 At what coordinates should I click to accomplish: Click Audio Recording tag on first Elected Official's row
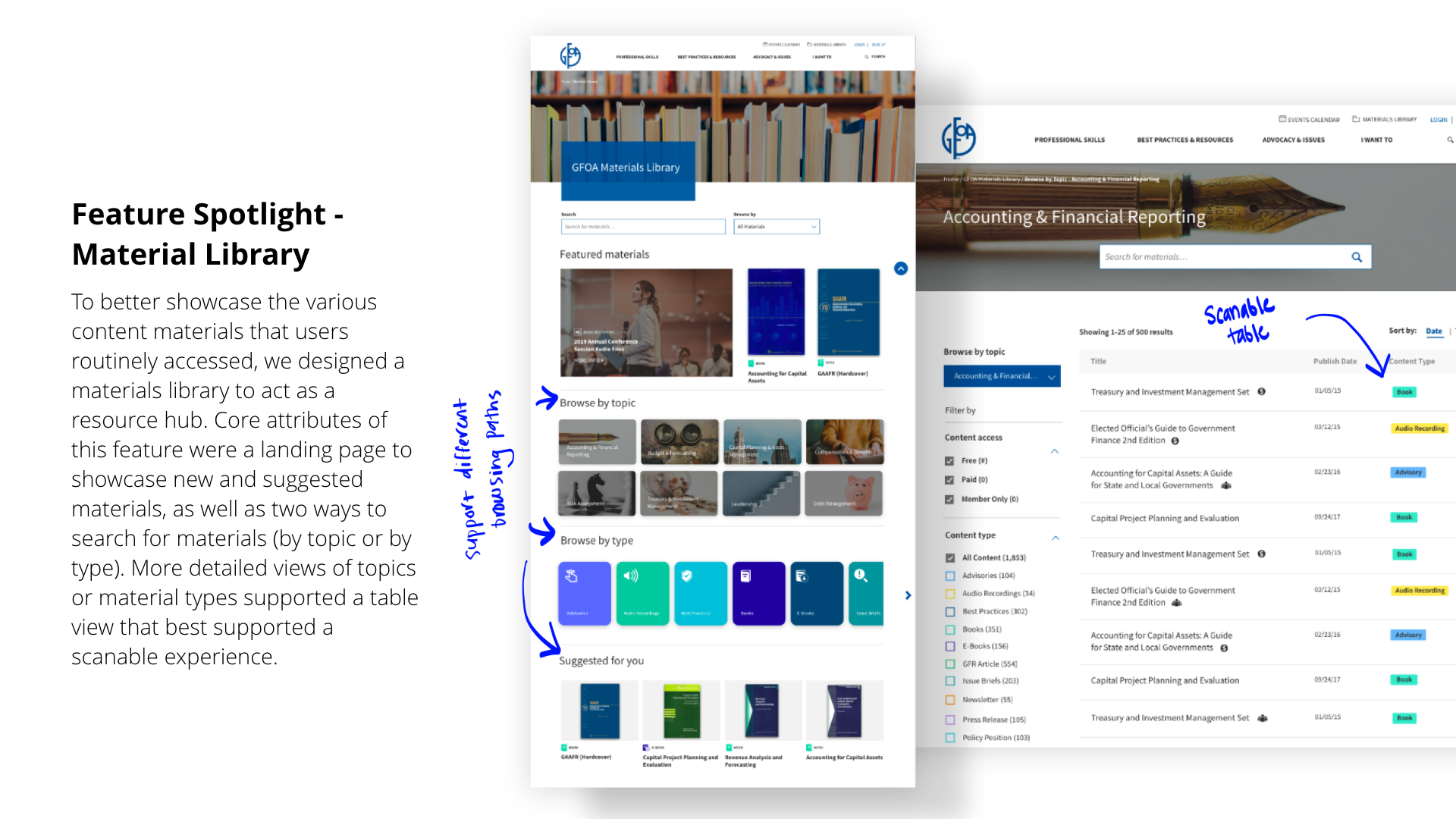1420,428
